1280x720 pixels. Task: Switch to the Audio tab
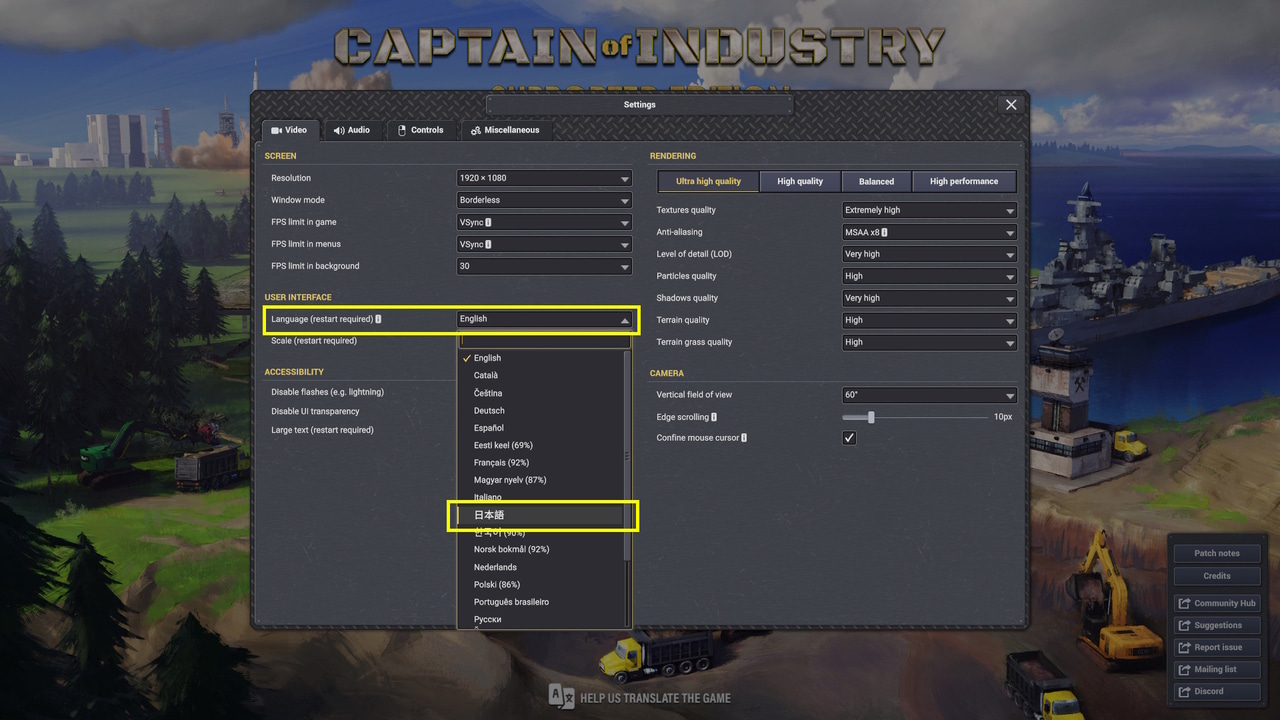352,130
